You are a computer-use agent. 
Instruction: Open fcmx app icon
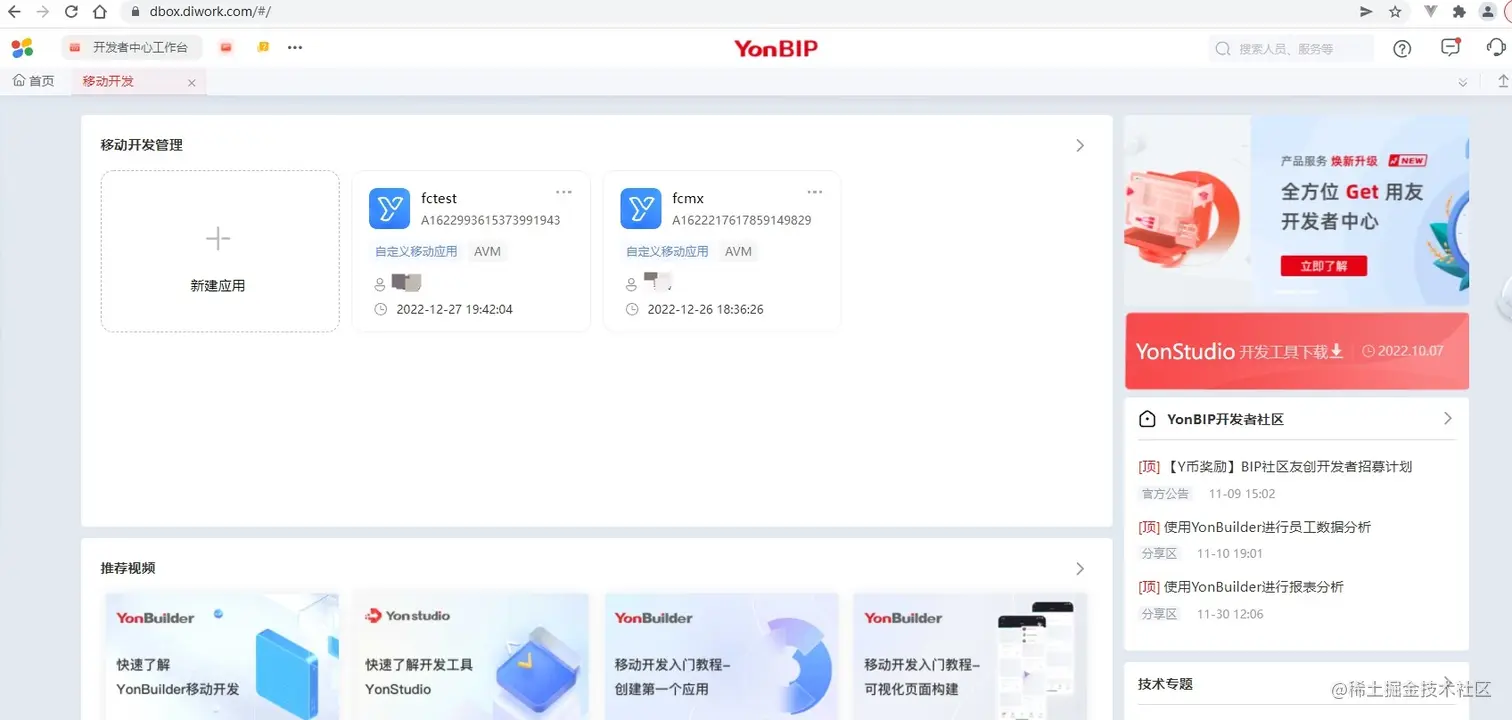click(640, 208)
